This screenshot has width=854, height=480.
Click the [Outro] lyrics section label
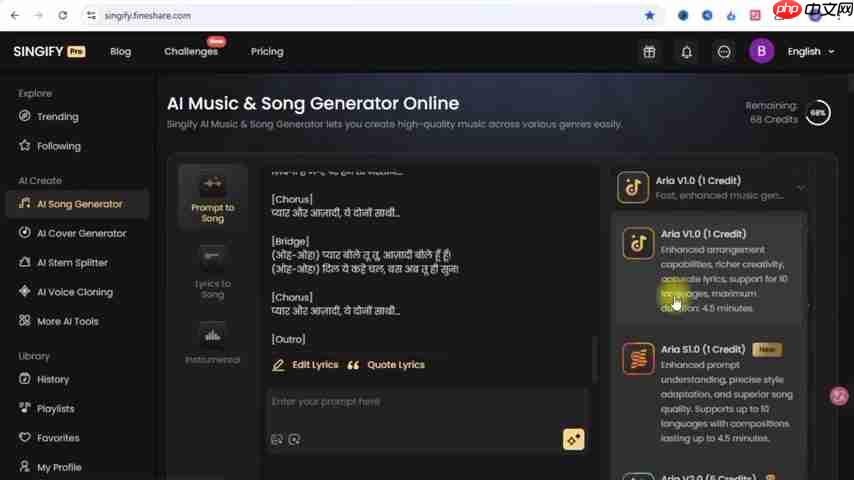pyautogui.click(x=289, y=339)
